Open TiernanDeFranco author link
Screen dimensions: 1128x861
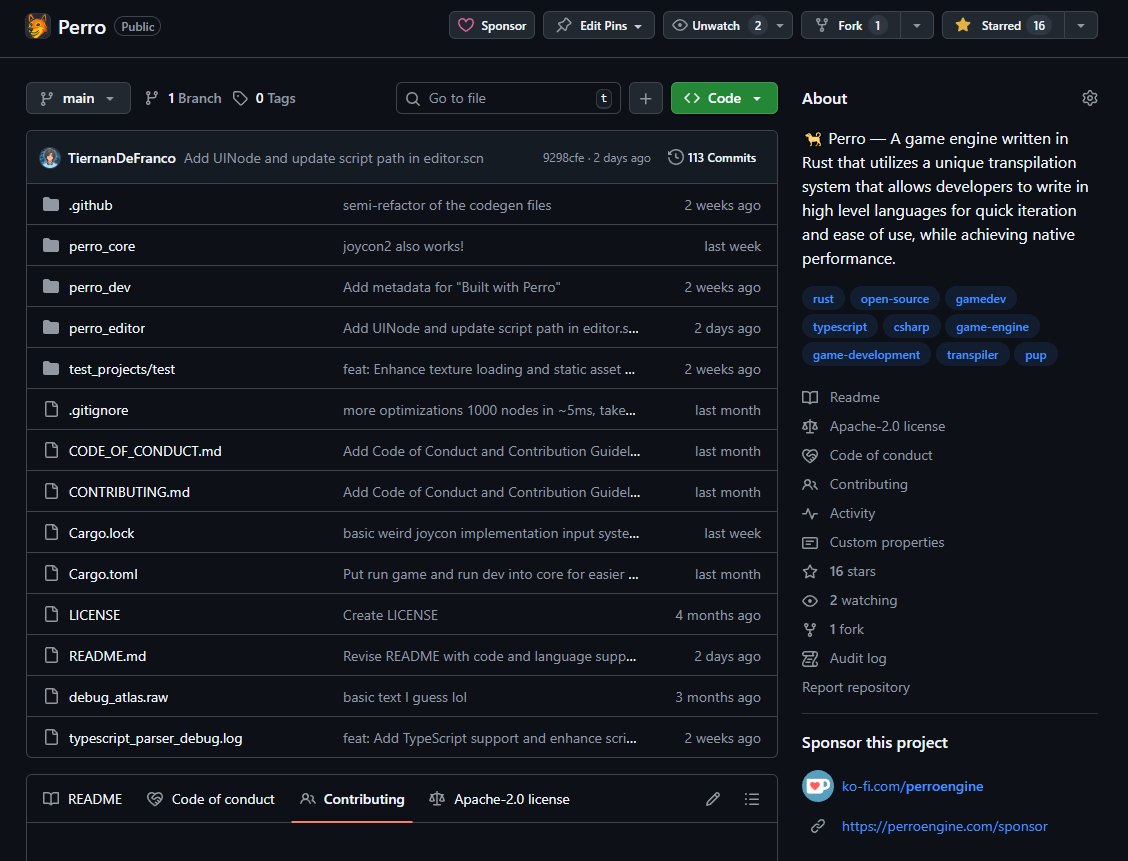pos(122,158)
